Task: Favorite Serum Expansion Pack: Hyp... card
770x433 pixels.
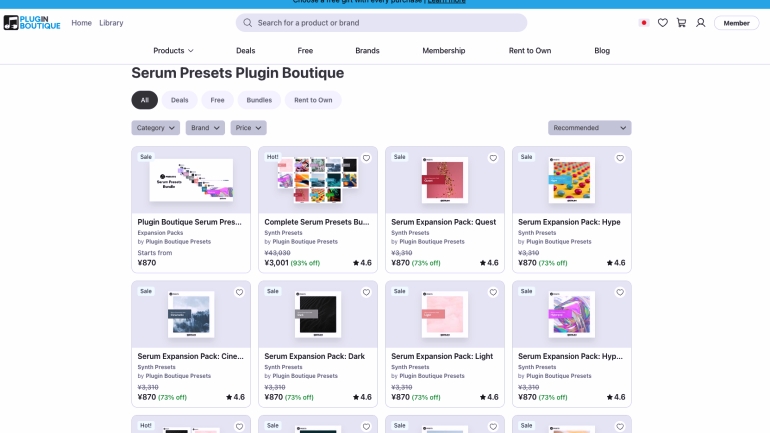Action: click(x=620, y=292)
